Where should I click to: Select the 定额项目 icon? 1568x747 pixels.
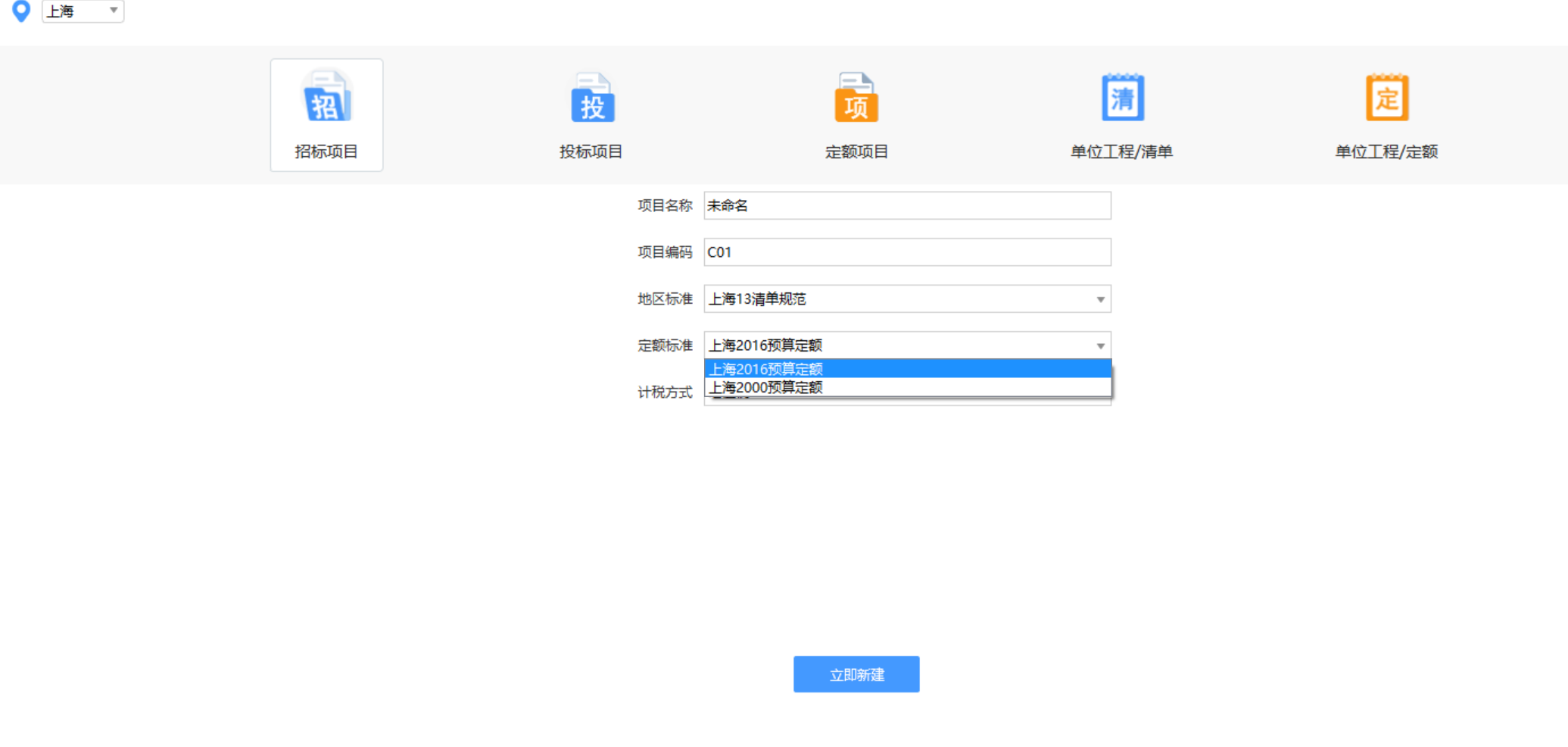point(856,97)
